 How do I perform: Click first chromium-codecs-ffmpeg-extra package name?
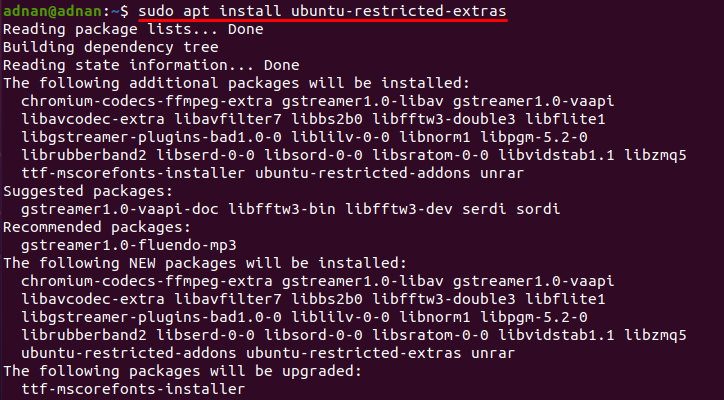point(147,101)
